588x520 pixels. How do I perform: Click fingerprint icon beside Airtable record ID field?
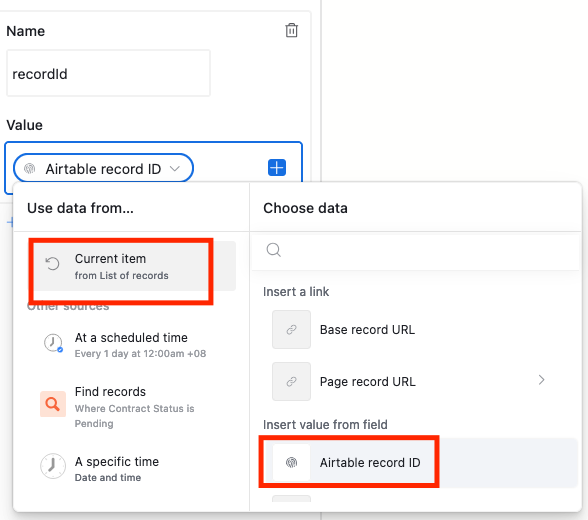[x=291, y=462]
